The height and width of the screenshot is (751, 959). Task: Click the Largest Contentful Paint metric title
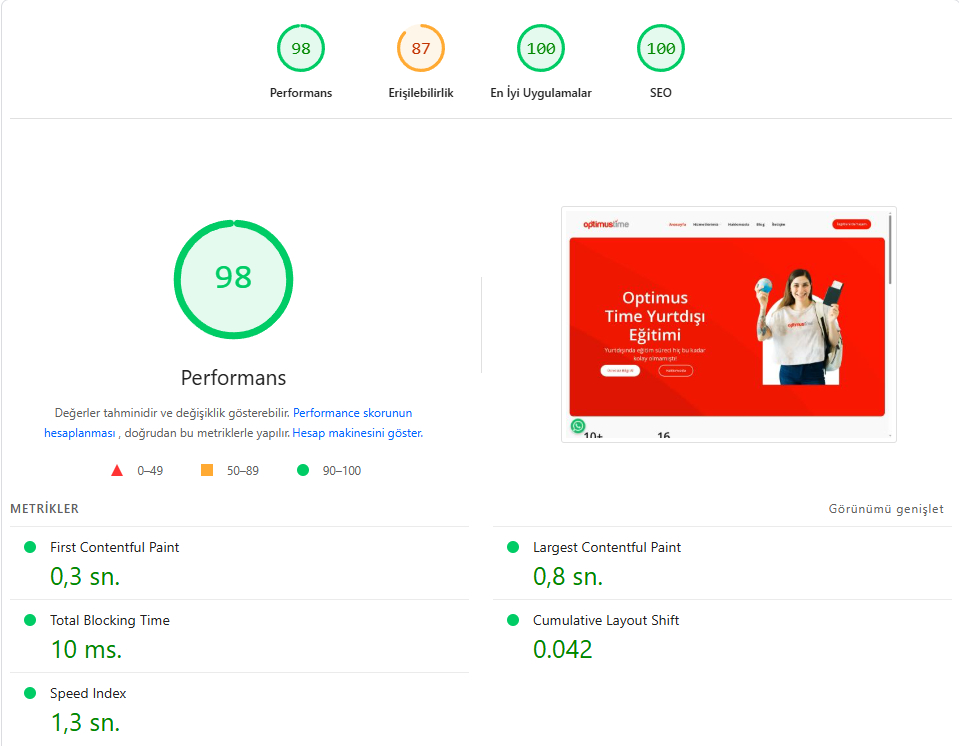[607, 547]
